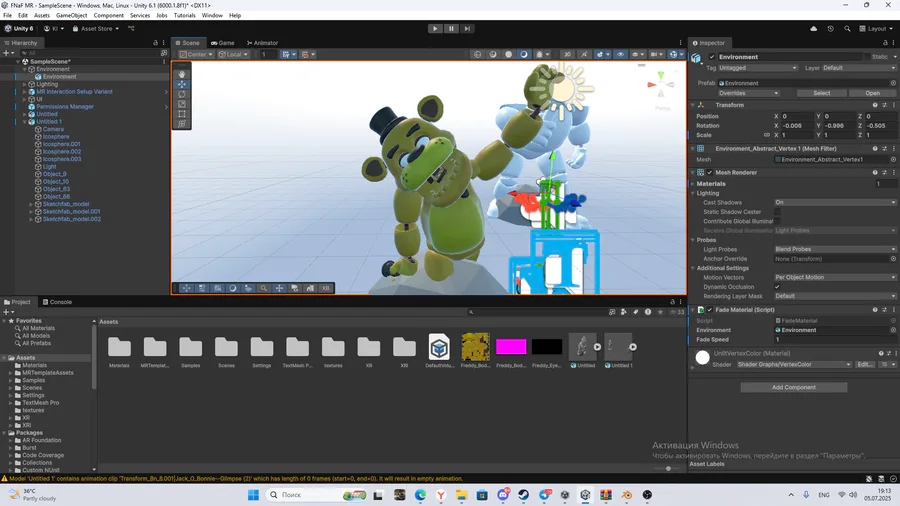Click shader Edit button
This screenshot has width=900, height=506.
[x=866, y=364]
